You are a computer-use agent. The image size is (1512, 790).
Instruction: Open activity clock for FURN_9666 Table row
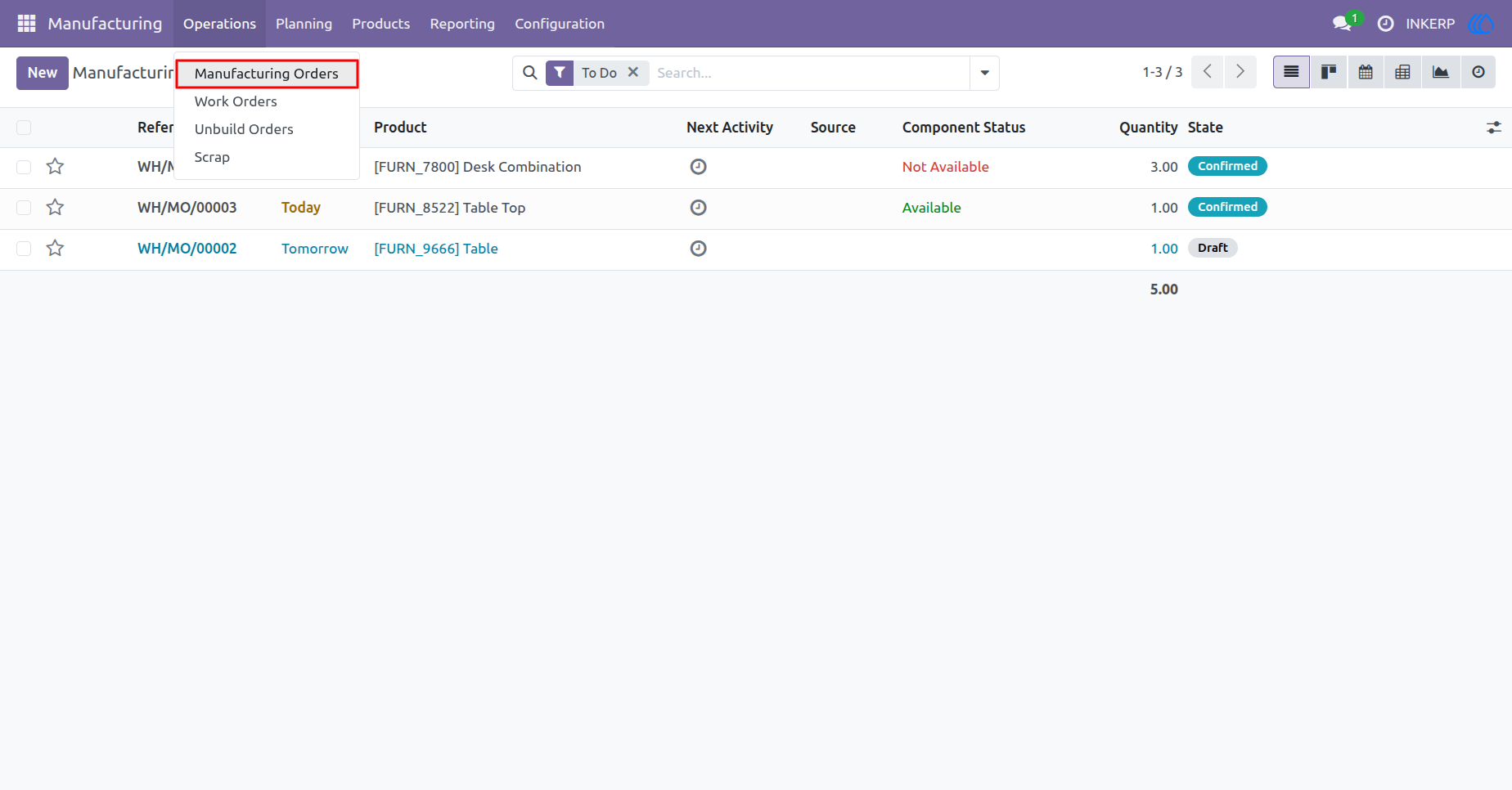coord(698,249)
